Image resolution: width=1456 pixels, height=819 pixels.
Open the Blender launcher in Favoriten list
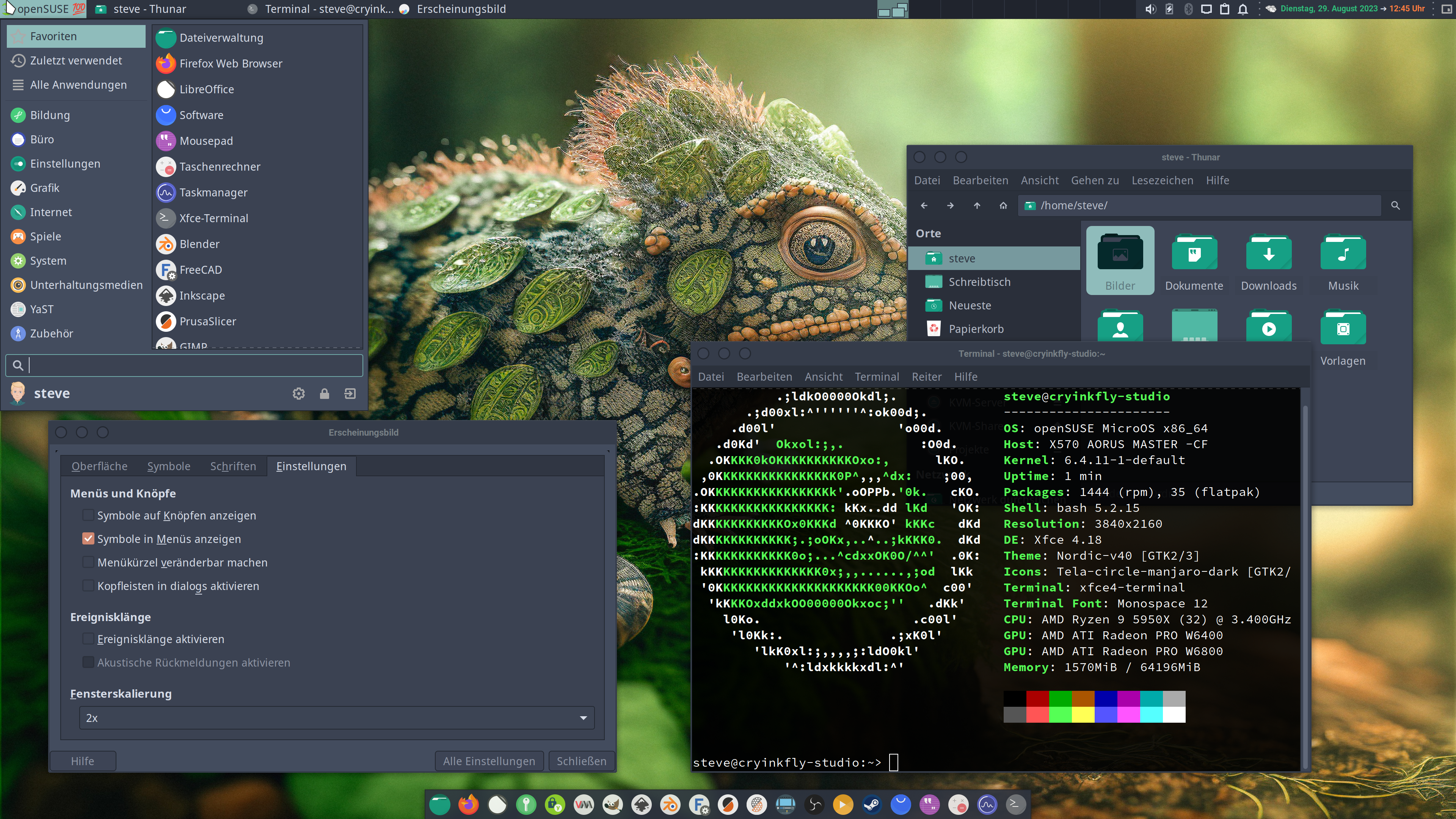coord(199,244)
